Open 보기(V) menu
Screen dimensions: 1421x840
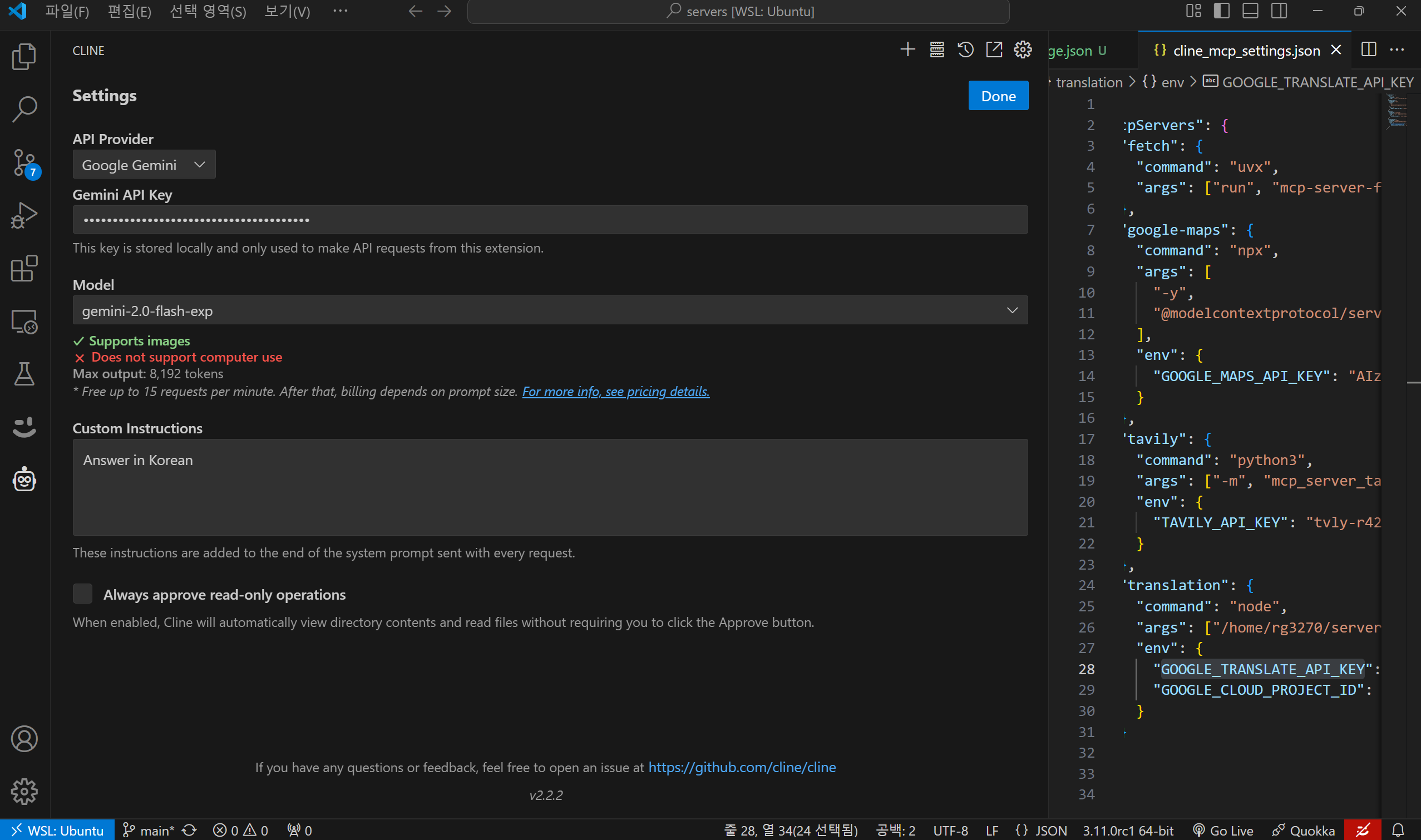288,11
